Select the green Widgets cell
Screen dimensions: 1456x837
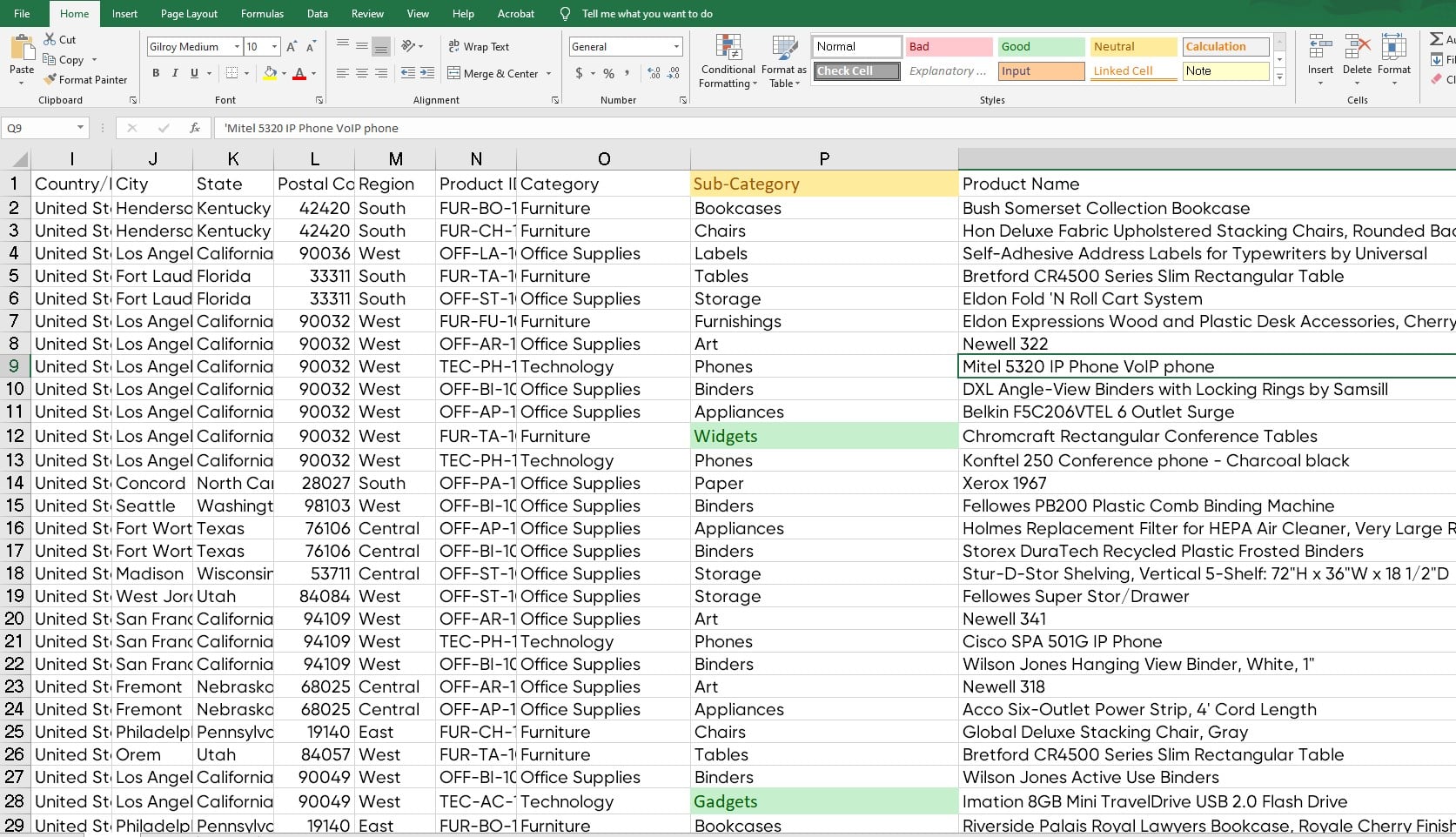tap(824, 436)
